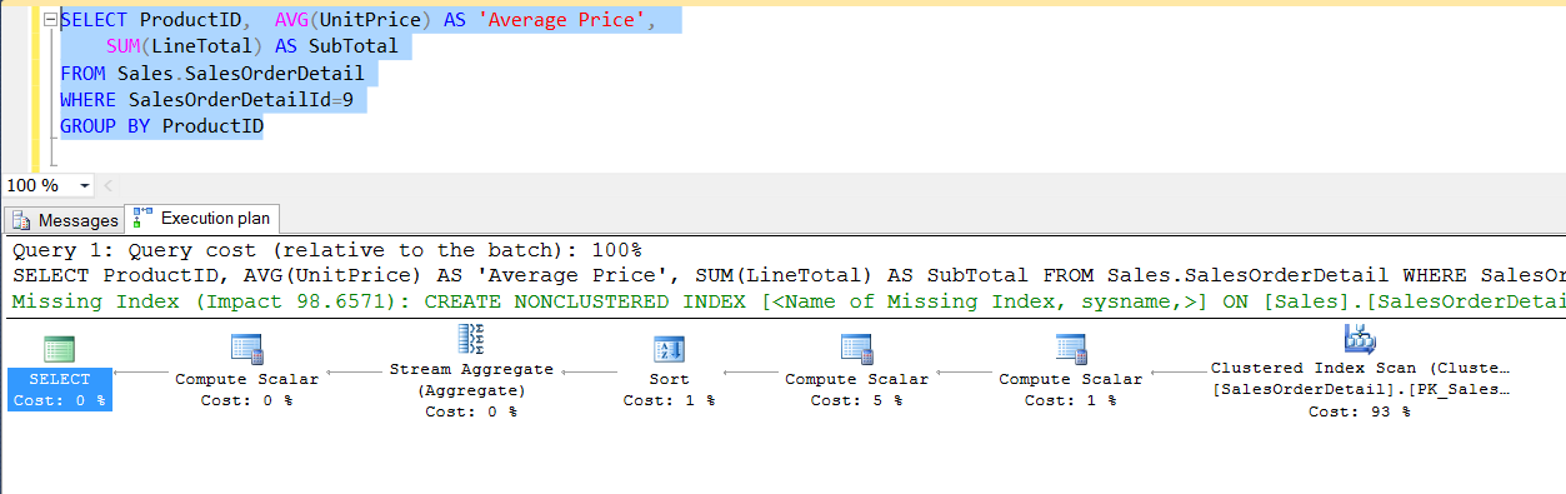Collapse the SELECT statement outline box
This screenshot has height=494, width=1566.
pyautogui.click(x=50, y=20)
